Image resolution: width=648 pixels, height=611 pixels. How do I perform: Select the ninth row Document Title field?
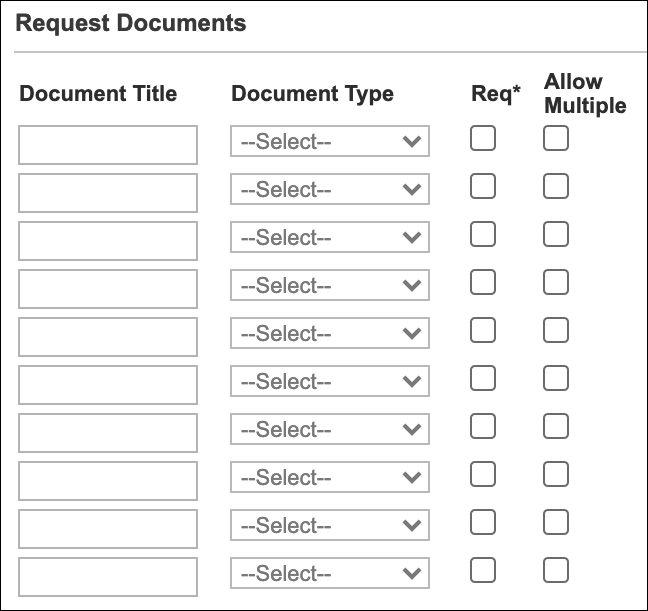(108, 529)
